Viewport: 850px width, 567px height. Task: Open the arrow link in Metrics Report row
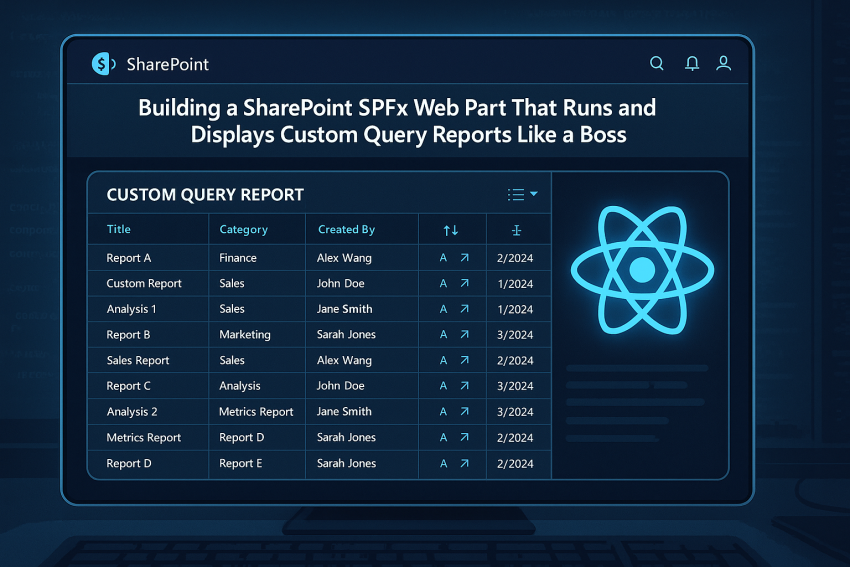click(x=465, y=437)
